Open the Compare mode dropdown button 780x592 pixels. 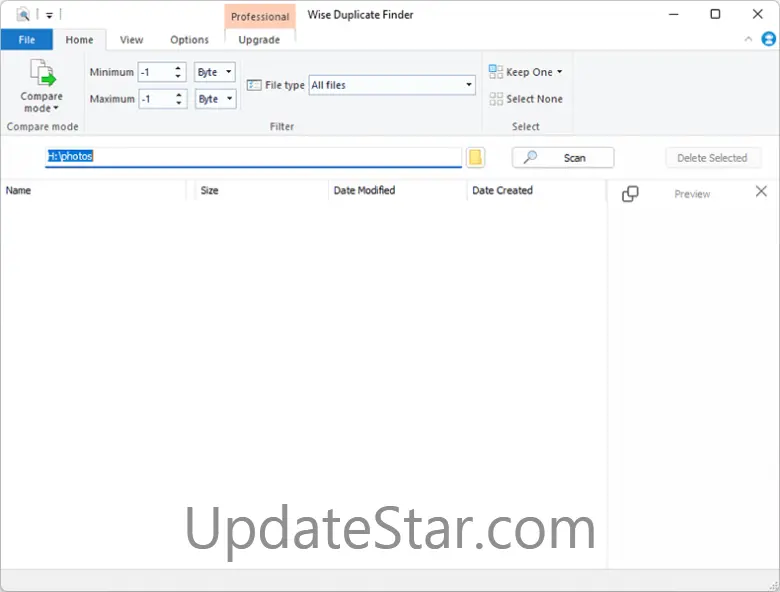[x=42, y=86]
